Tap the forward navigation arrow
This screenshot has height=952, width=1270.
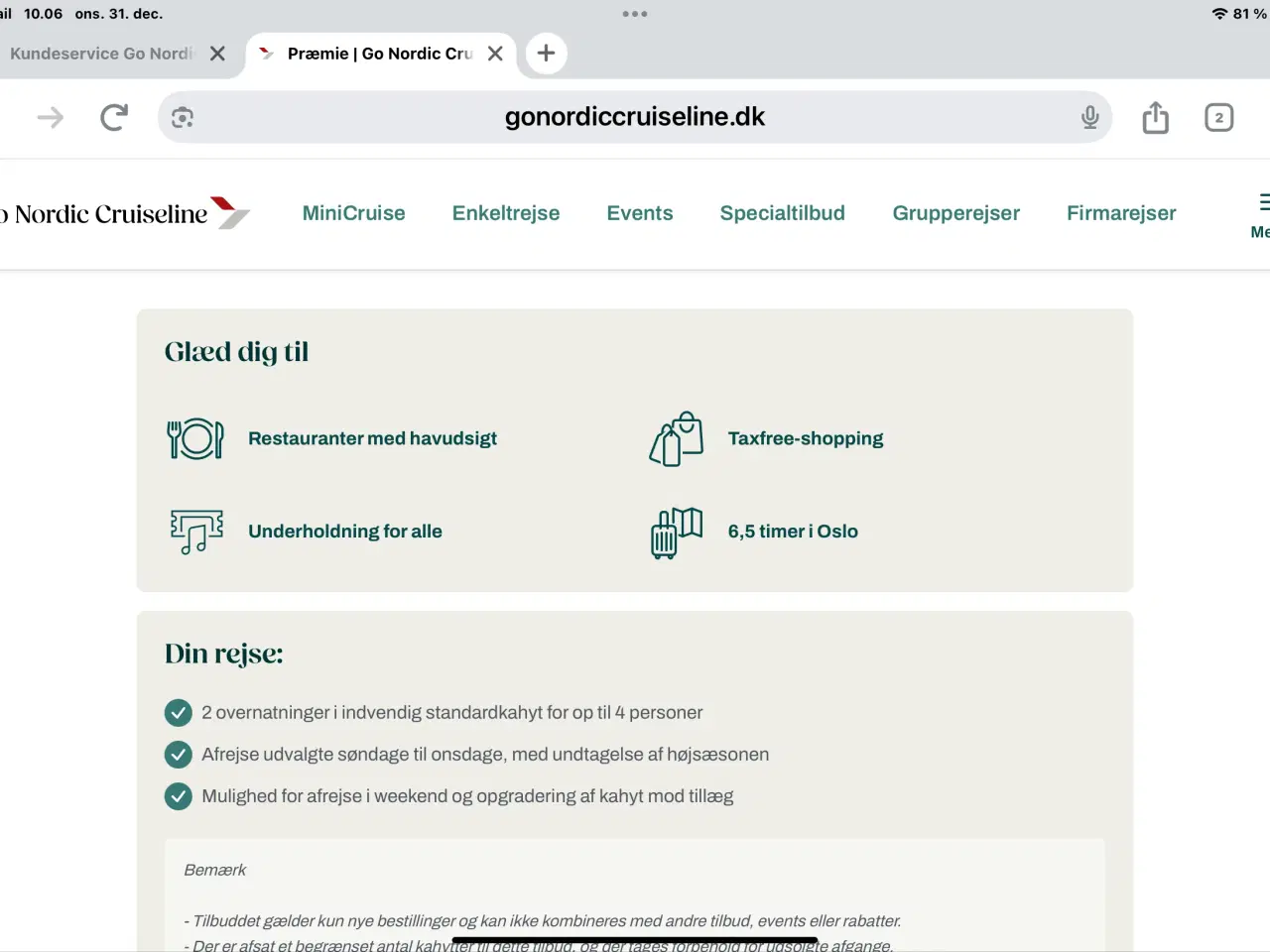(50, 118)
